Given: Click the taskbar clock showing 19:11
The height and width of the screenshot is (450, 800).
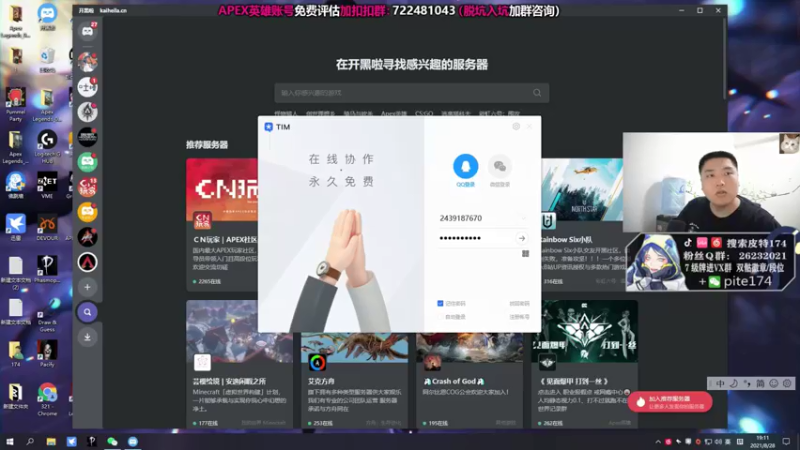Looking at the screenshot, I should pyautogui.click(x=763, y=442).
